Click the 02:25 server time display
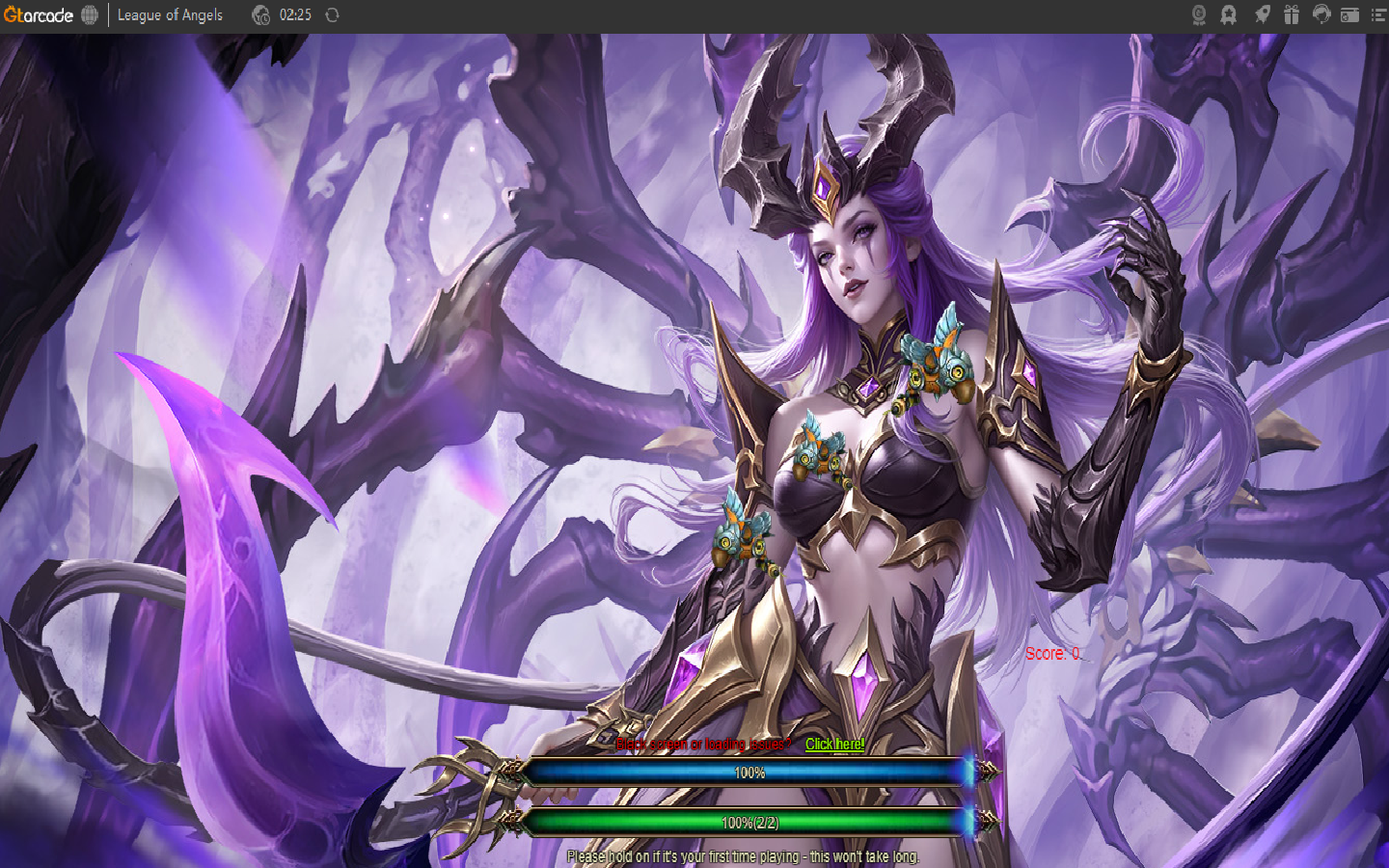Image resolution: width=1389 pixels, height=868 pixels. (x=295, y=15)
